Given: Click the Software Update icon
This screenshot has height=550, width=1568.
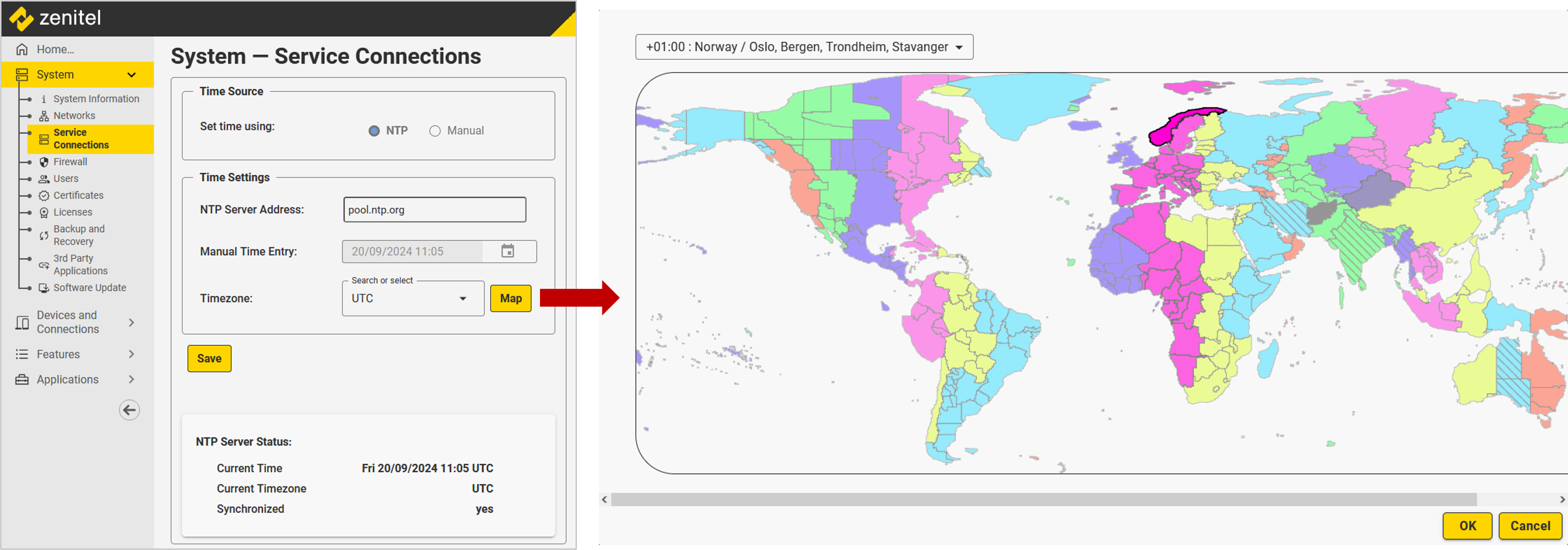Looking at the screenshot, I should (x=44, y=288).
